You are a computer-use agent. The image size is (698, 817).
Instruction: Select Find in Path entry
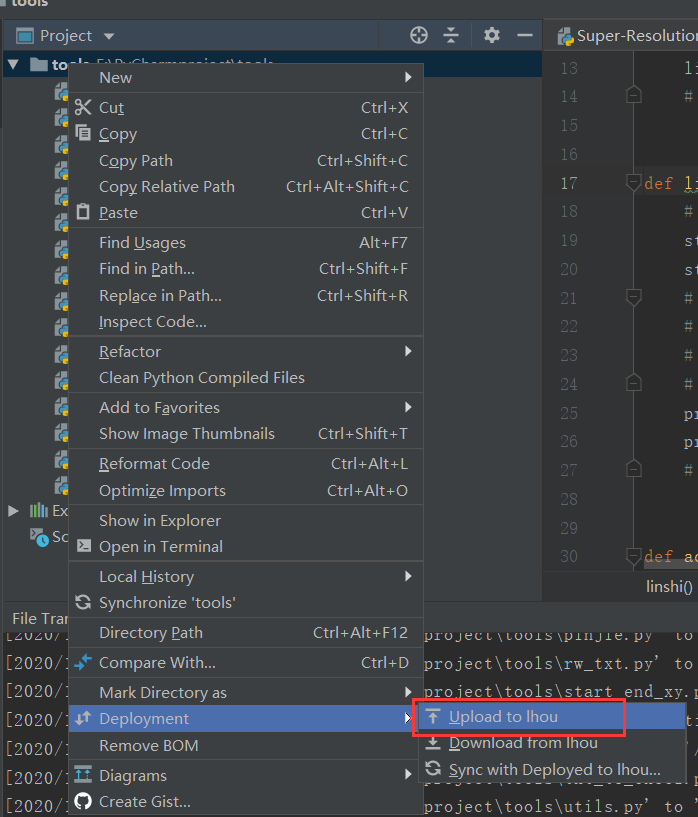pos(246,269)
